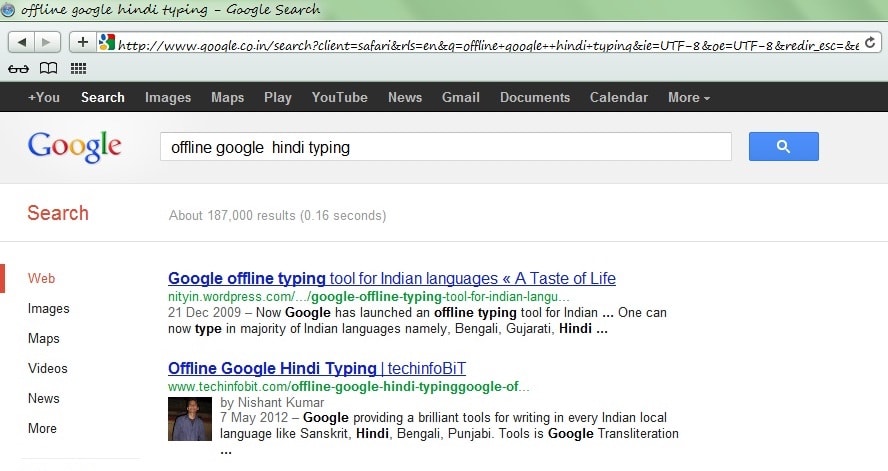Open the 'Offline Google Hindi Typing' techinfoBiT link
Screen dimensions: 888x471
[317, 368]
